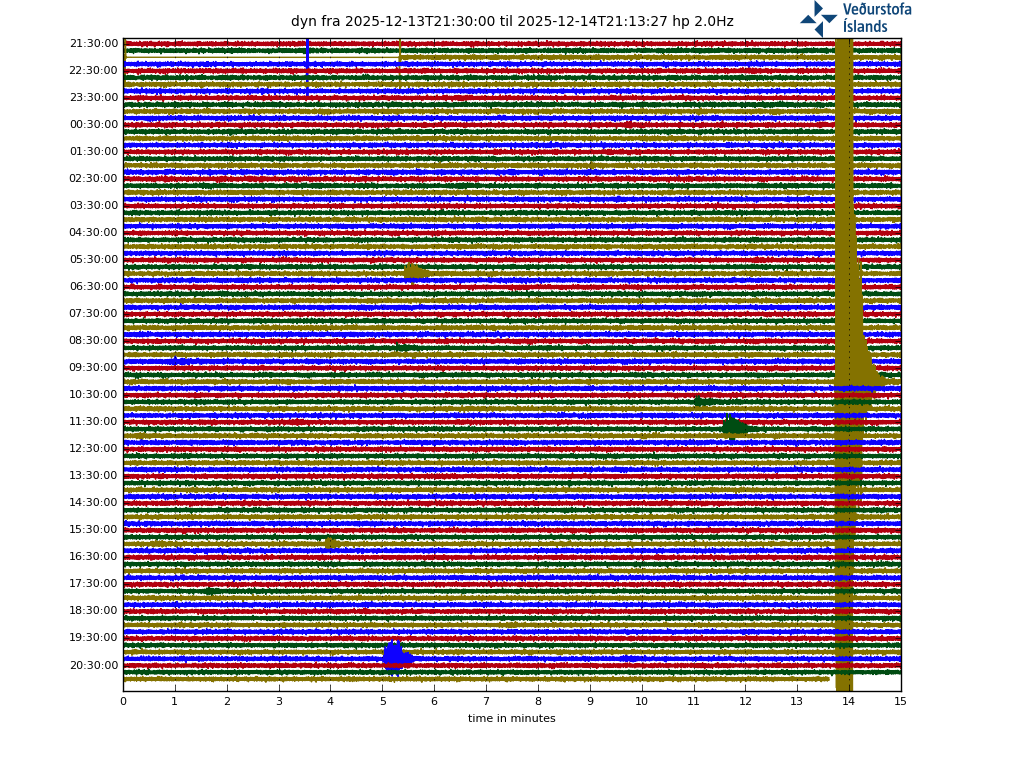This screenshot has height=768, width=1024.
Task: Click the plot title with the date range
Action: (x=512, y=21)
